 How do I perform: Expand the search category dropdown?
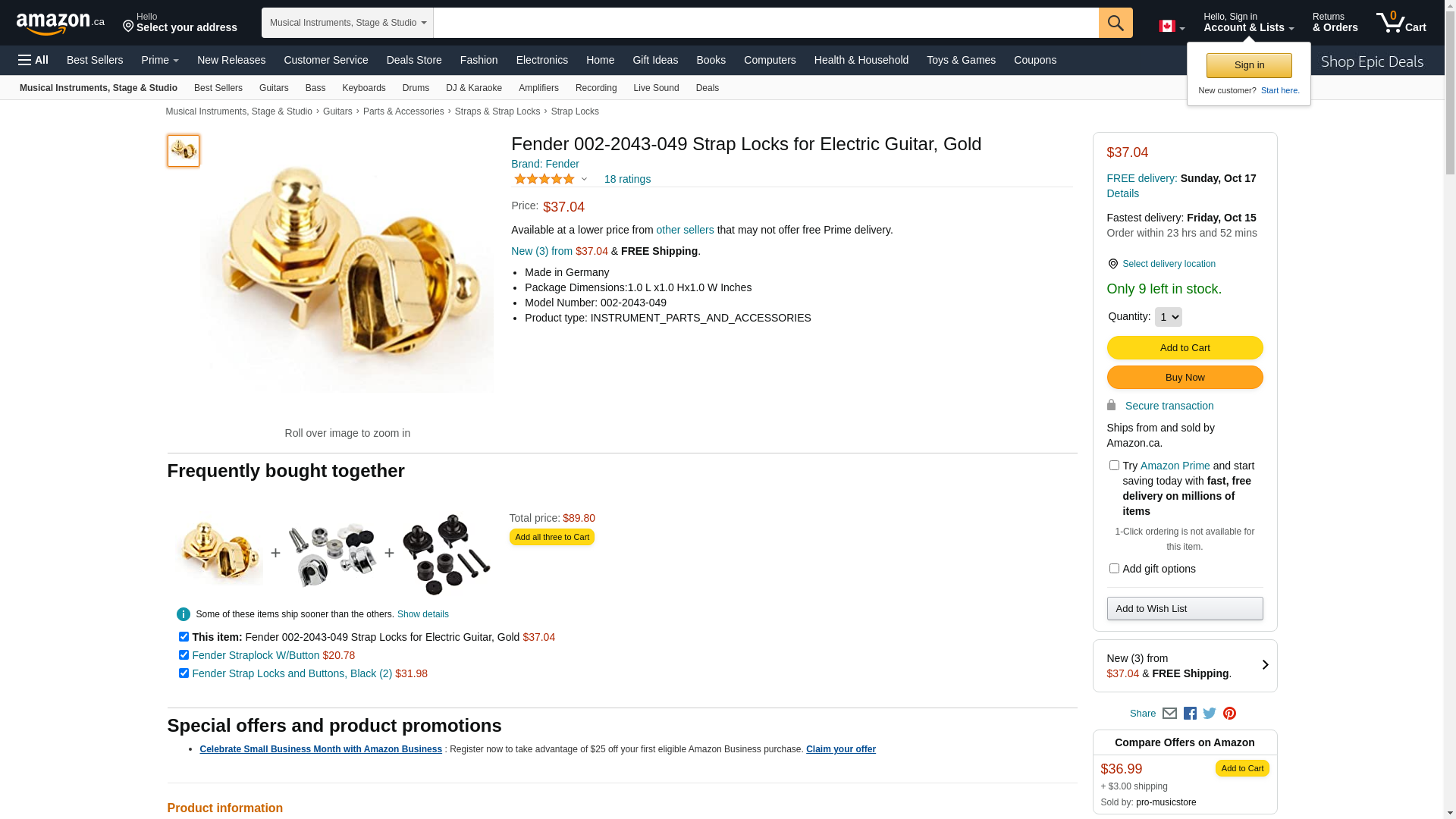pos(347,23)
